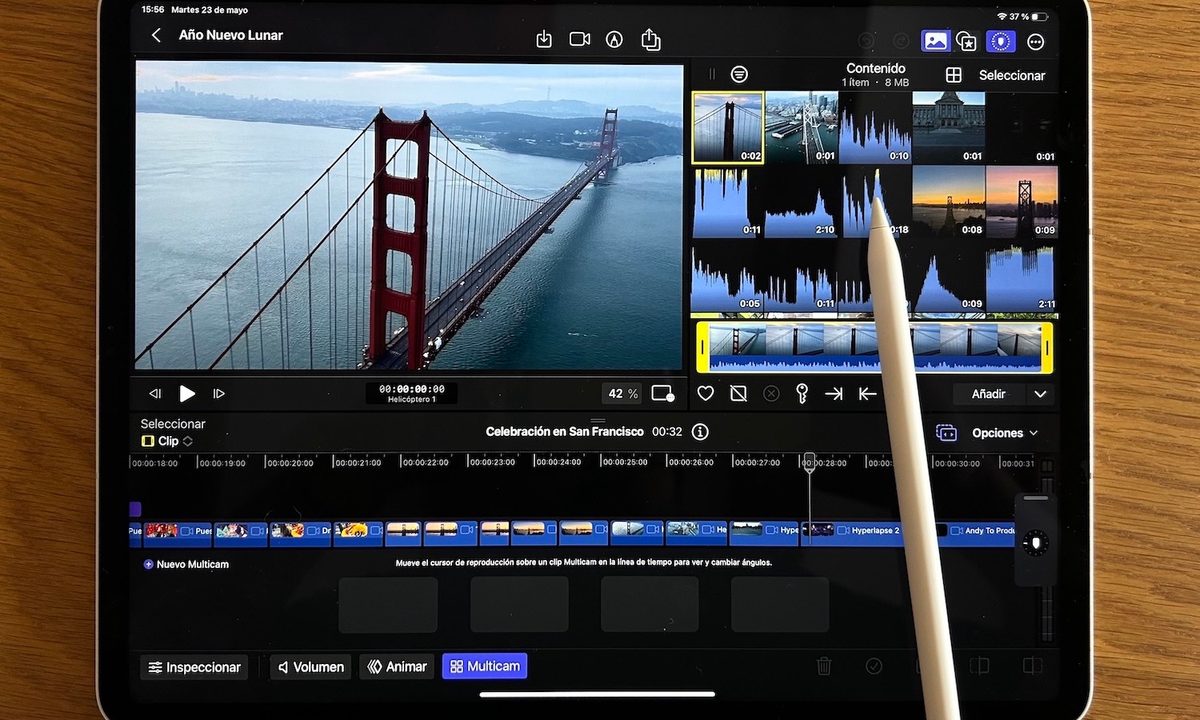Select the Golden Gate clip thumbnail
Viewport: 1200px width, 720px height.
click(x=727, y=124)
